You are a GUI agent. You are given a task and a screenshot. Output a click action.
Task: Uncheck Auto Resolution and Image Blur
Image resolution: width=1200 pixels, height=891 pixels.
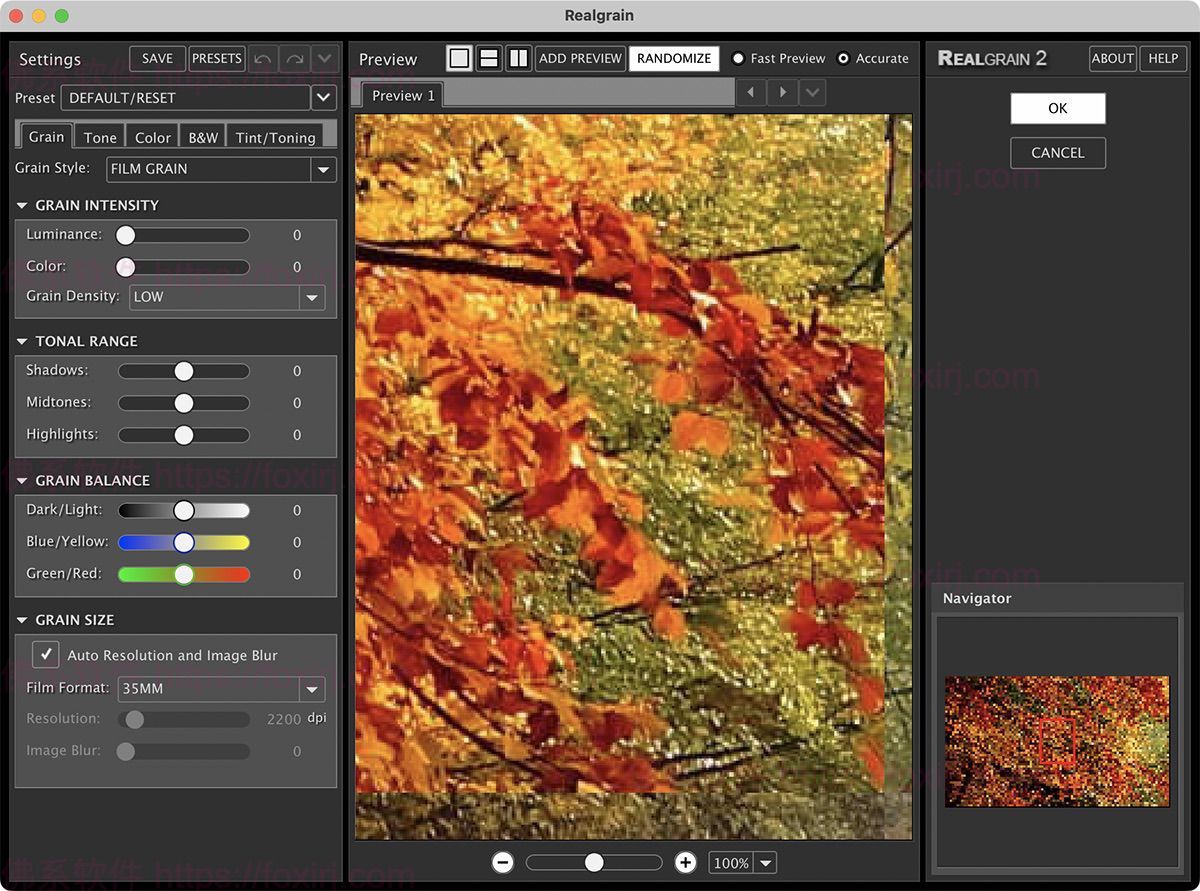tap(46, 655)
